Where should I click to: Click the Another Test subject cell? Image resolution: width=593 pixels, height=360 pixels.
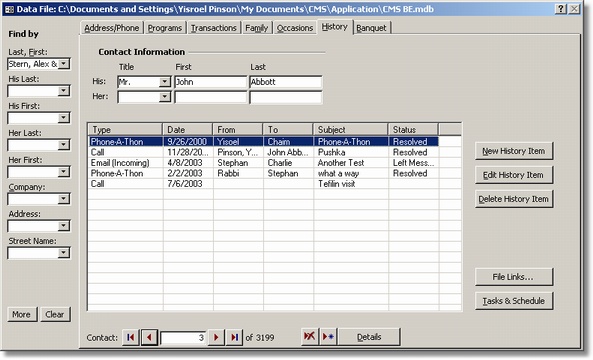351,163
